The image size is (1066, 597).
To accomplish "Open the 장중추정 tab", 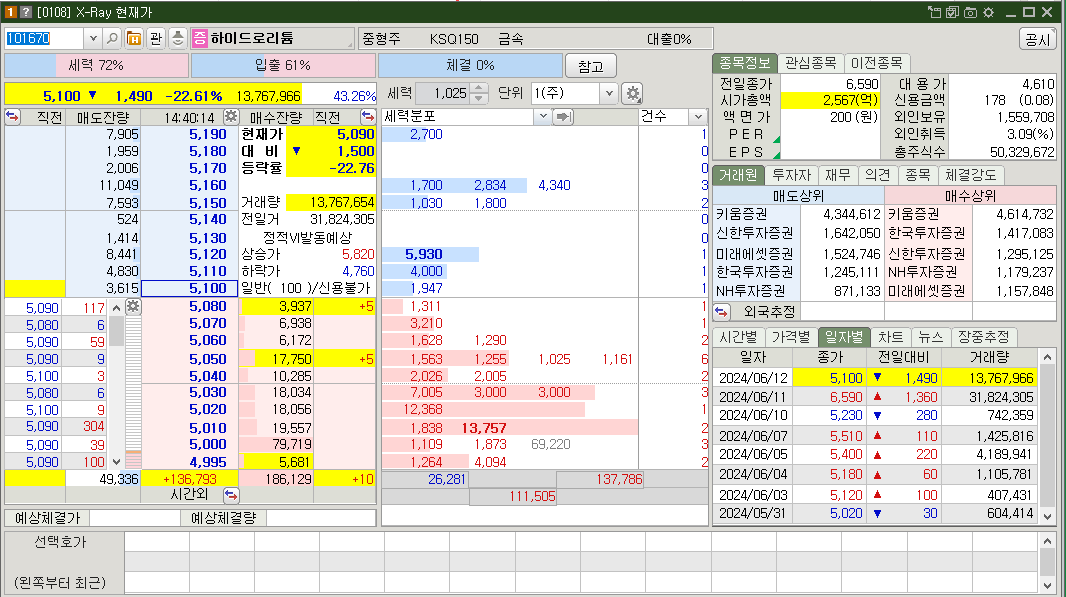I will click(984, 337).
